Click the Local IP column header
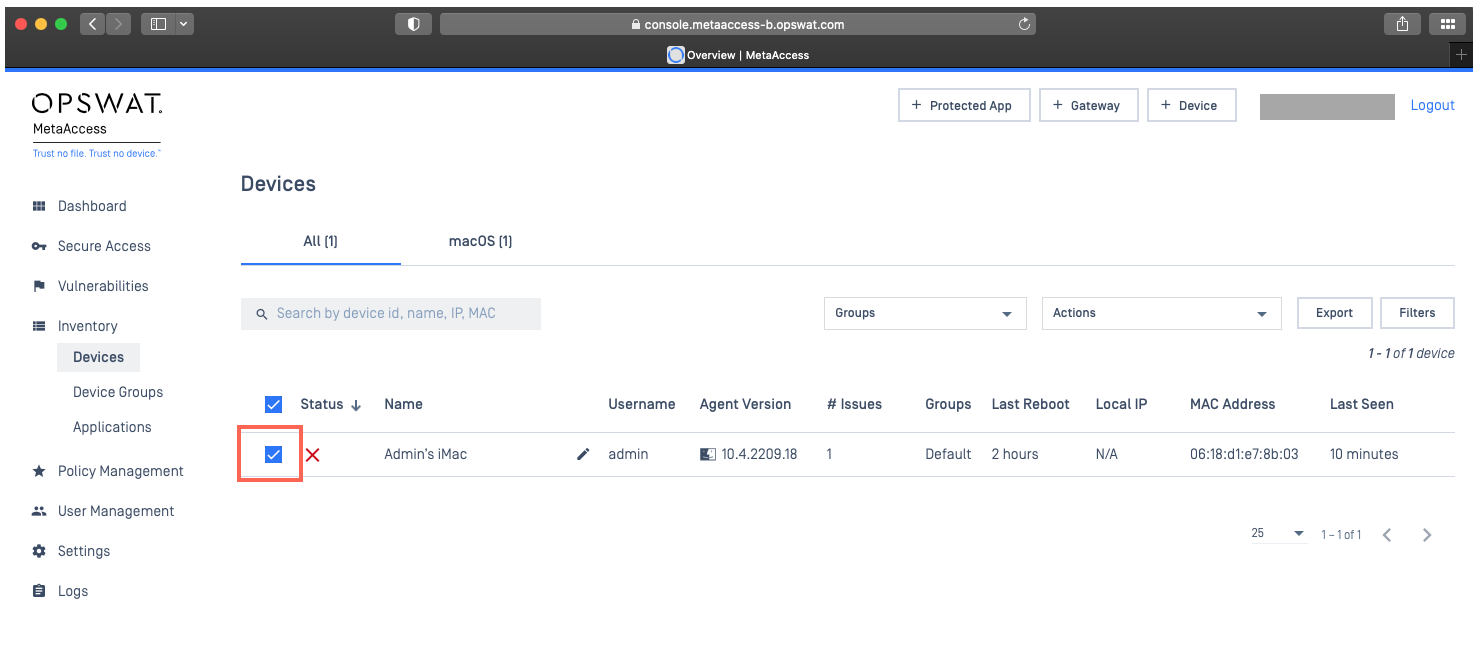1484x660 pixels. [1121, 404]
